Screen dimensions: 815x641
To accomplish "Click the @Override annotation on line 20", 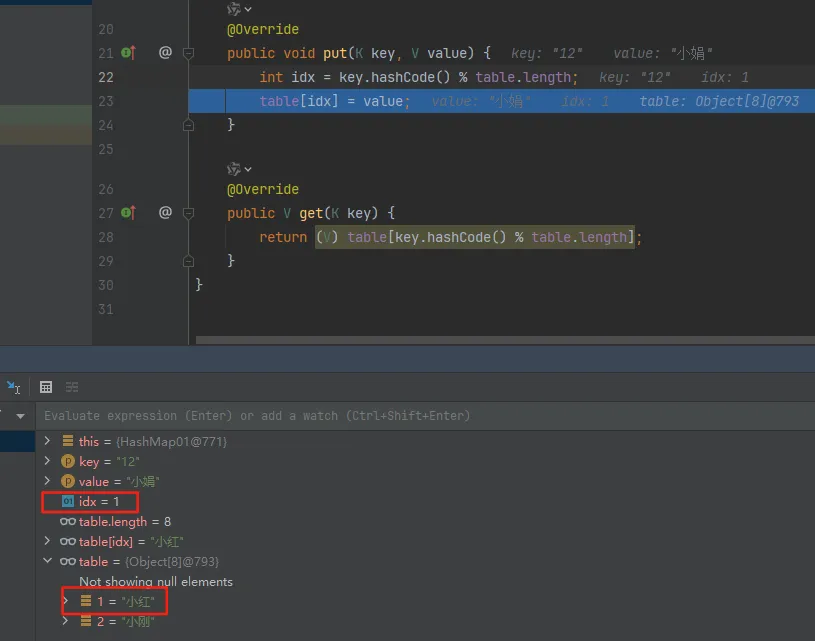I will tap(263, 29).
